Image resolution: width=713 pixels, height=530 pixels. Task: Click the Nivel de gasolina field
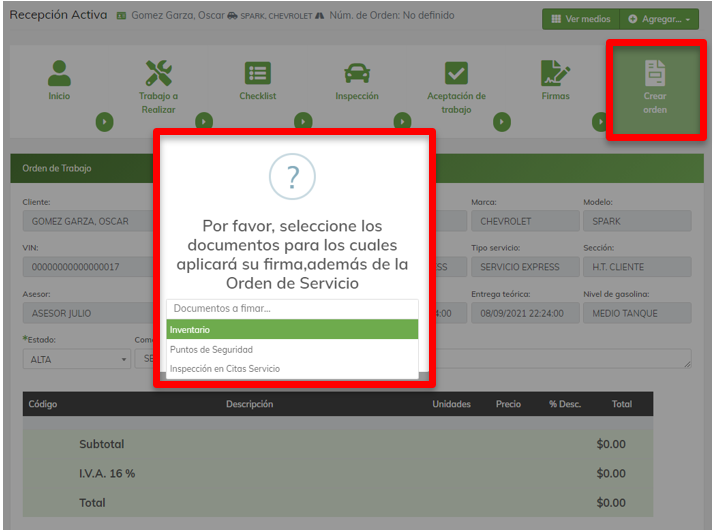click(637, 313)
